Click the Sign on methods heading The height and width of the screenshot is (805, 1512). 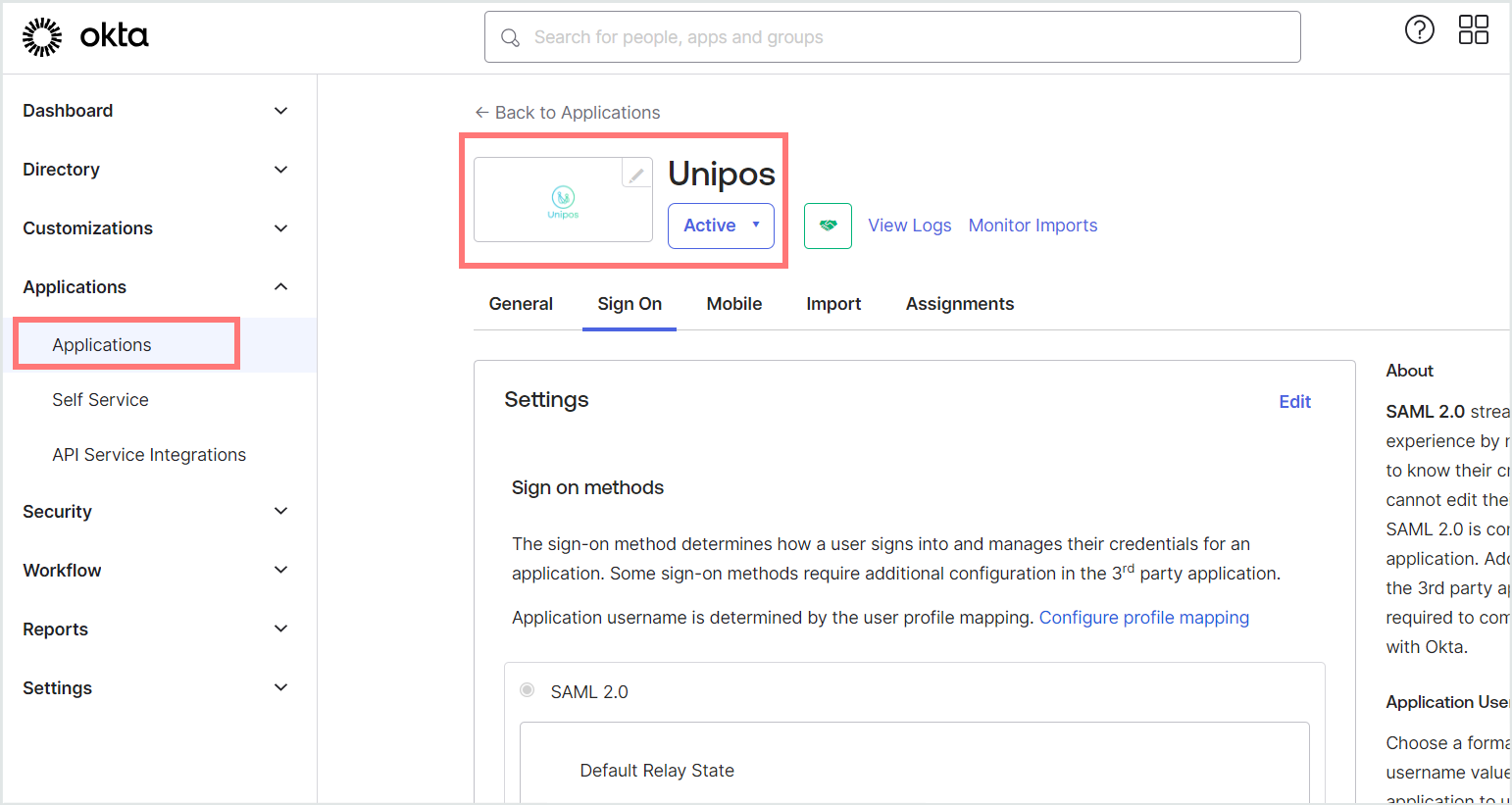click(x=587, y=487)
